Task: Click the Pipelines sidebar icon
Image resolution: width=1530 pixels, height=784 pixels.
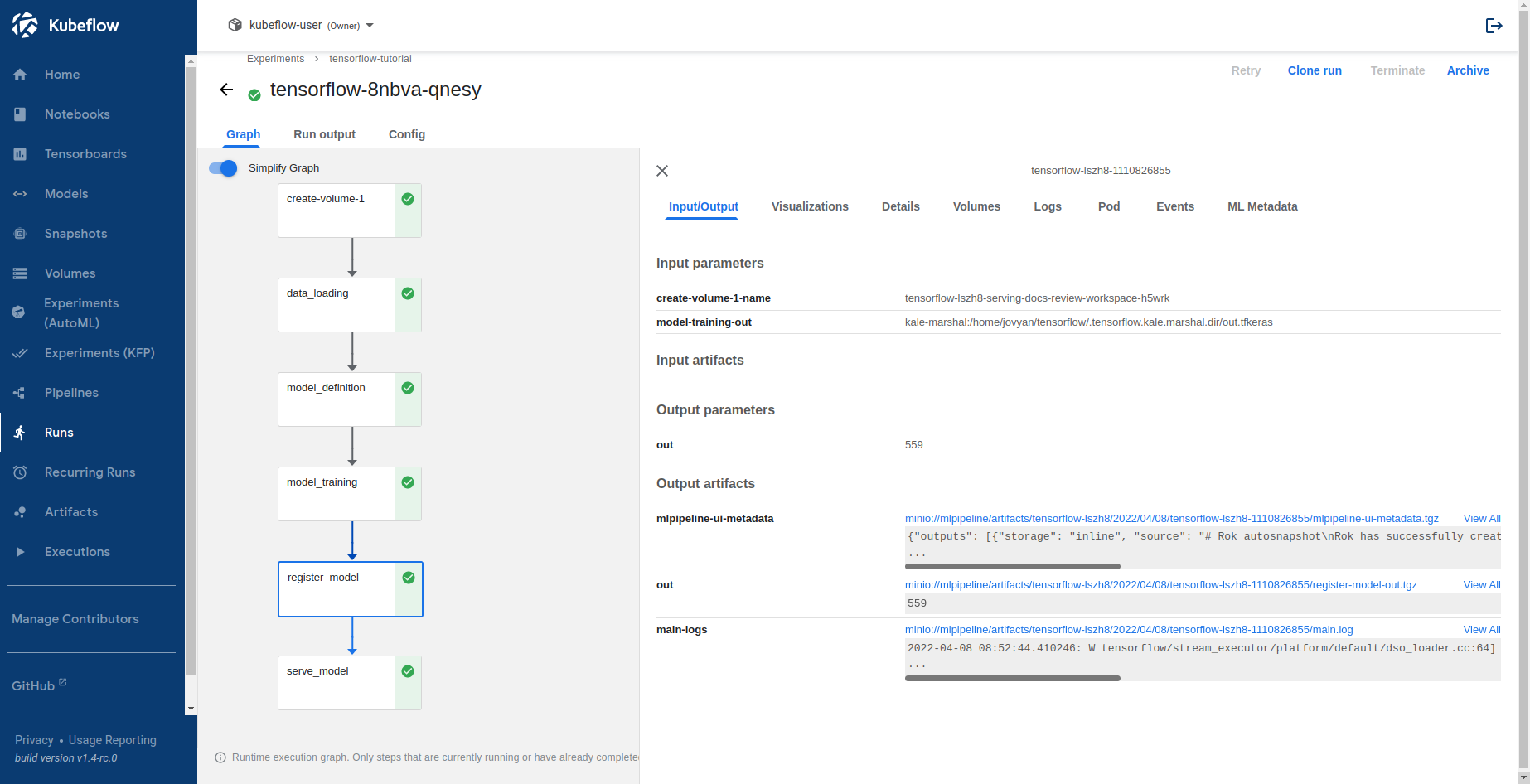Action: point(20,393)
